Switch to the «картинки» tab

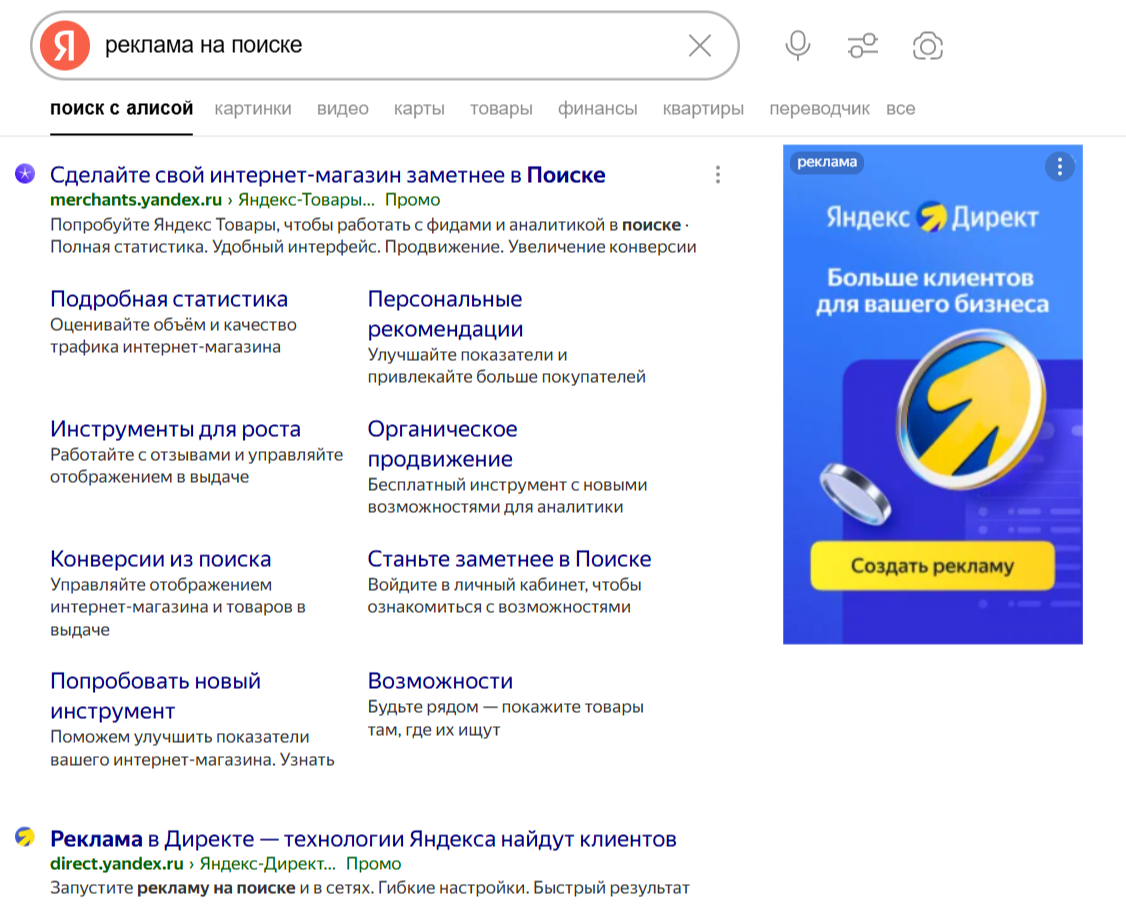pos(253,108)
